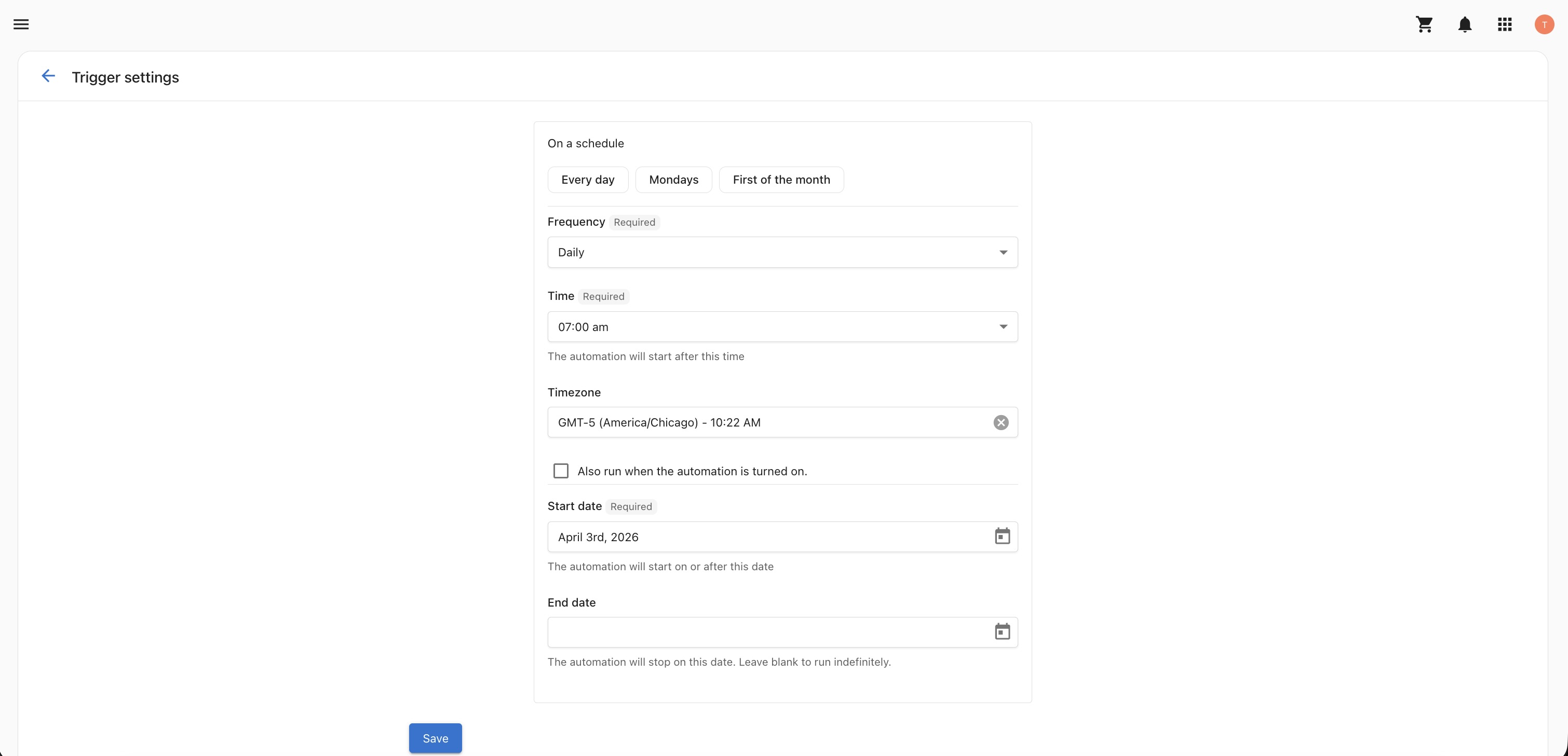Click the Frequency field label
The width and height of the screenshot is (1568, 756).
[x=576, y=222]
